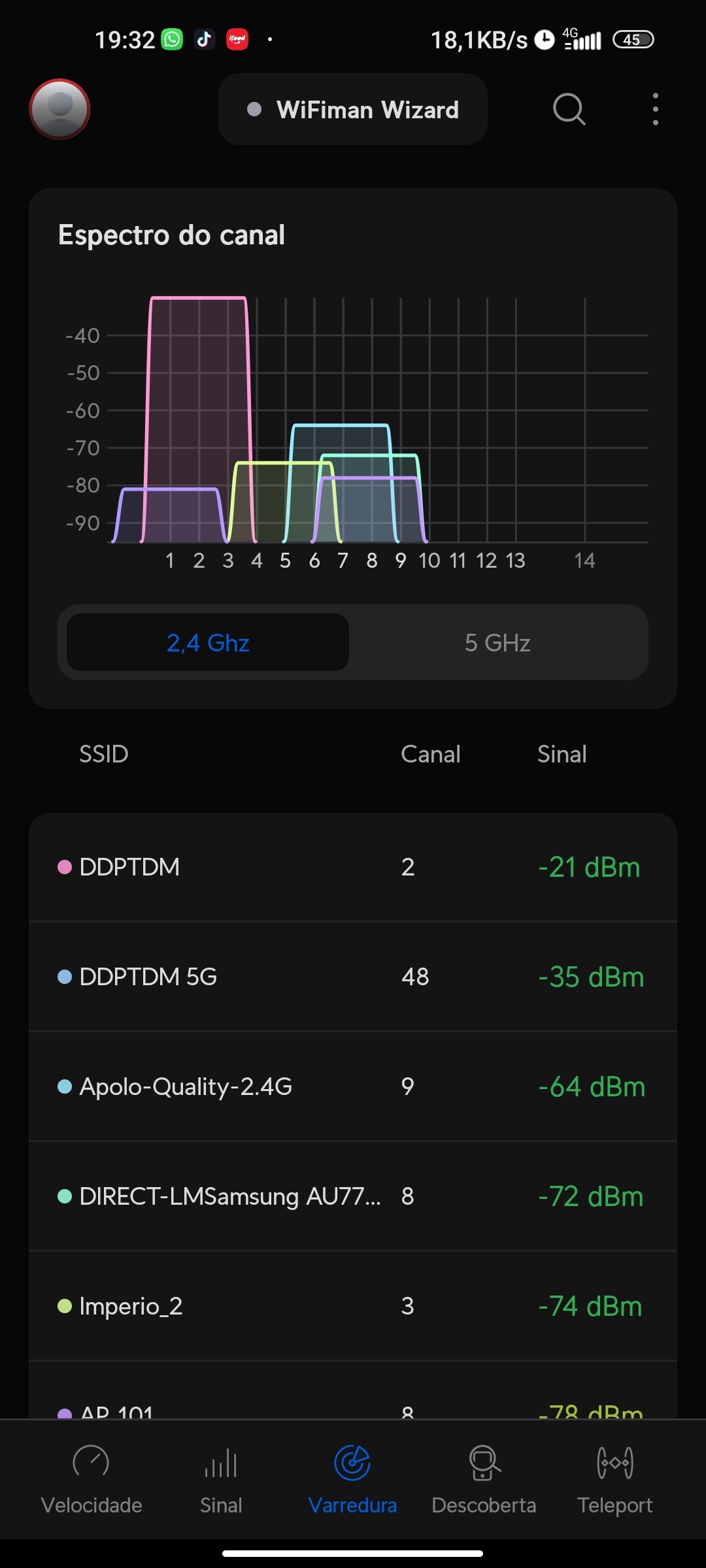Open the WiFiman Wizard device selector

pos(353,110)
